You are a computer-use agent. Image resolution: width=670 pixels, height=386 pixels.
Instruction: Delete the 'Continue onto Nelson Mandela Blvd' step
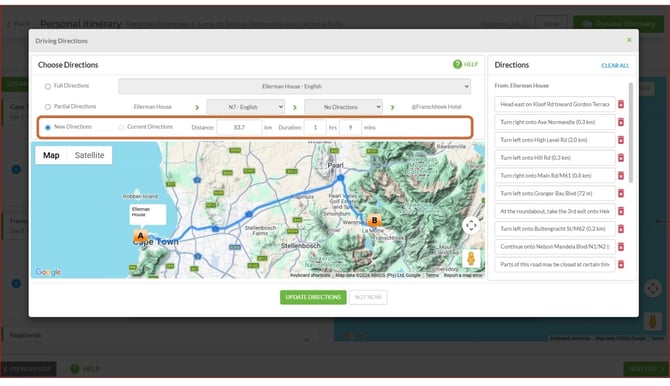pos(621,247)
